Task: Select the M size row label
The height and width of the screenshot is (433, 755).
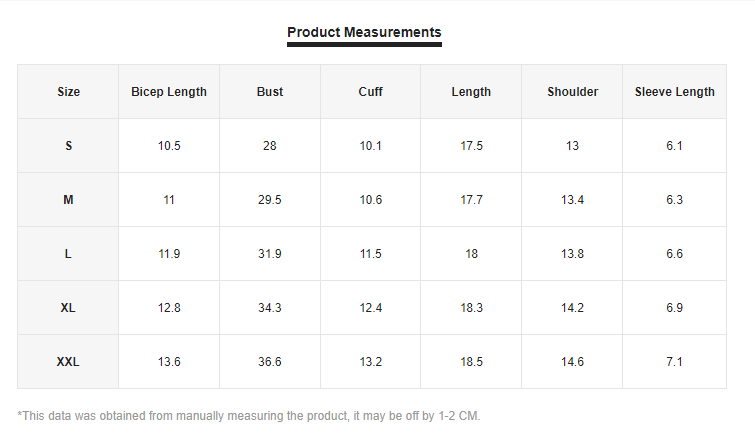Action: tap(68, 200)
